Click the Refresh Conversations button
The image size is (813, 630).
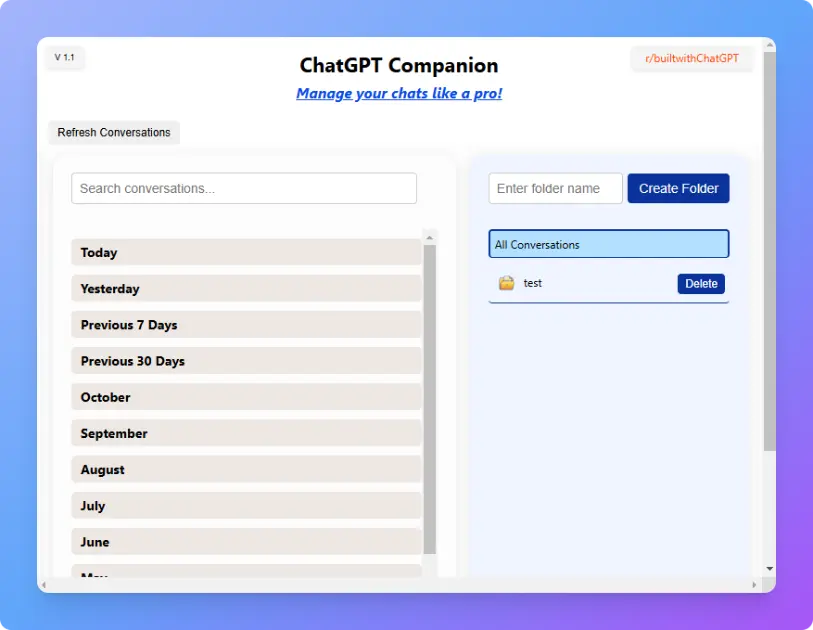point(114,133)
